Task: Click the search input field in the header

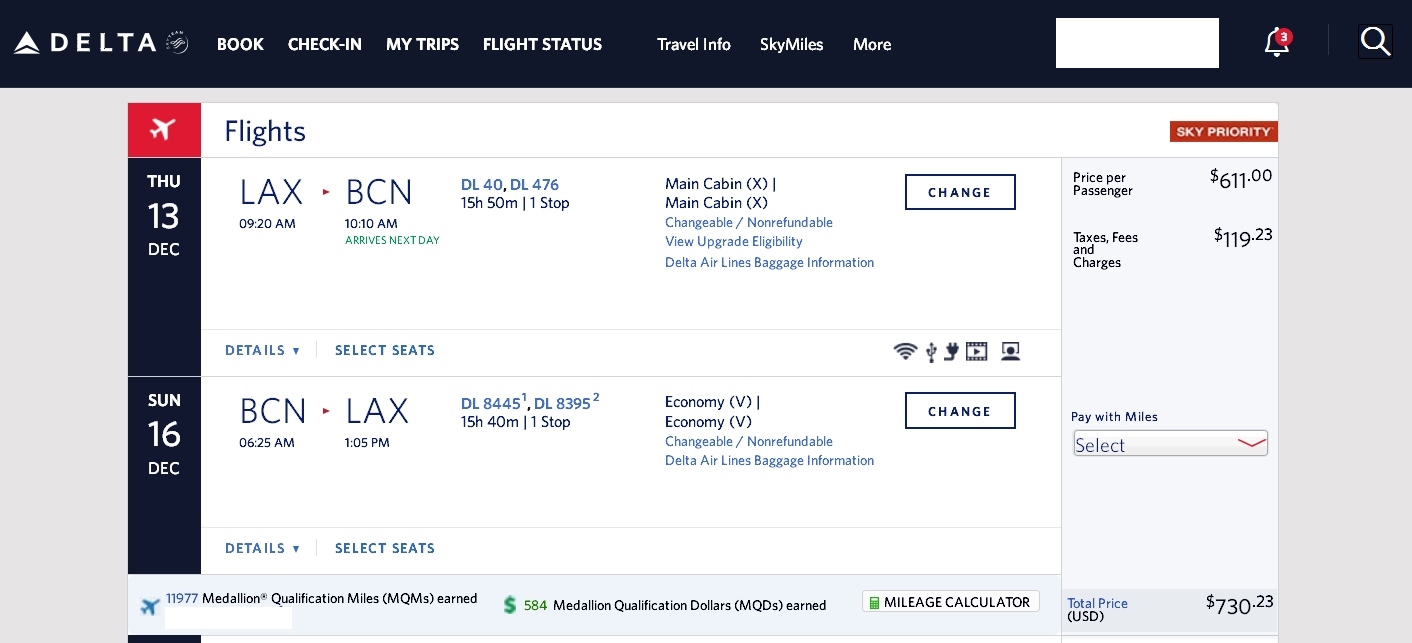Action: pos(1137,43)
